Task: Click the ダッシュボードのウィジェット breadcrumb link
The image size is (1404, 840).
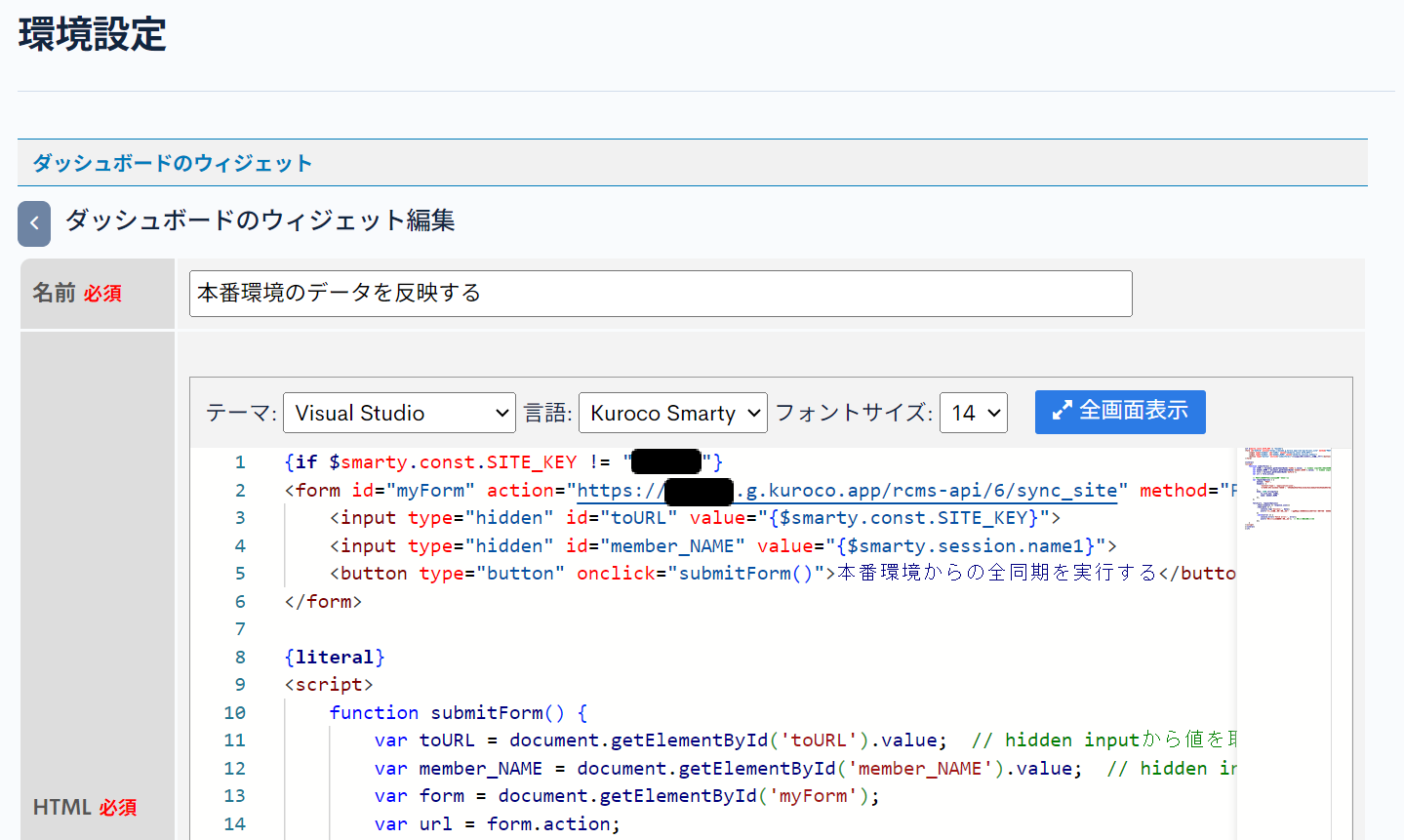Action: (x=173, y=163)
